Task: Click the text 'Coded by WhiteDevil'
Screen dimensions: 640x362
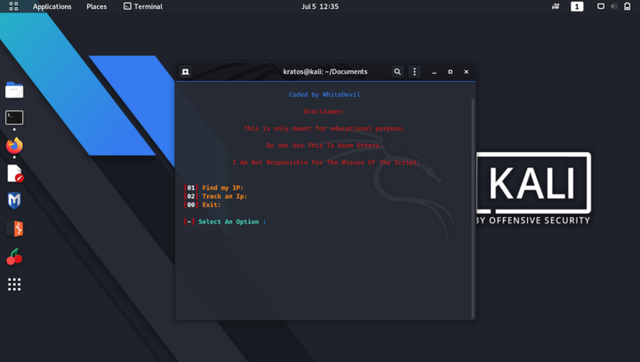Action: [324, 95]
